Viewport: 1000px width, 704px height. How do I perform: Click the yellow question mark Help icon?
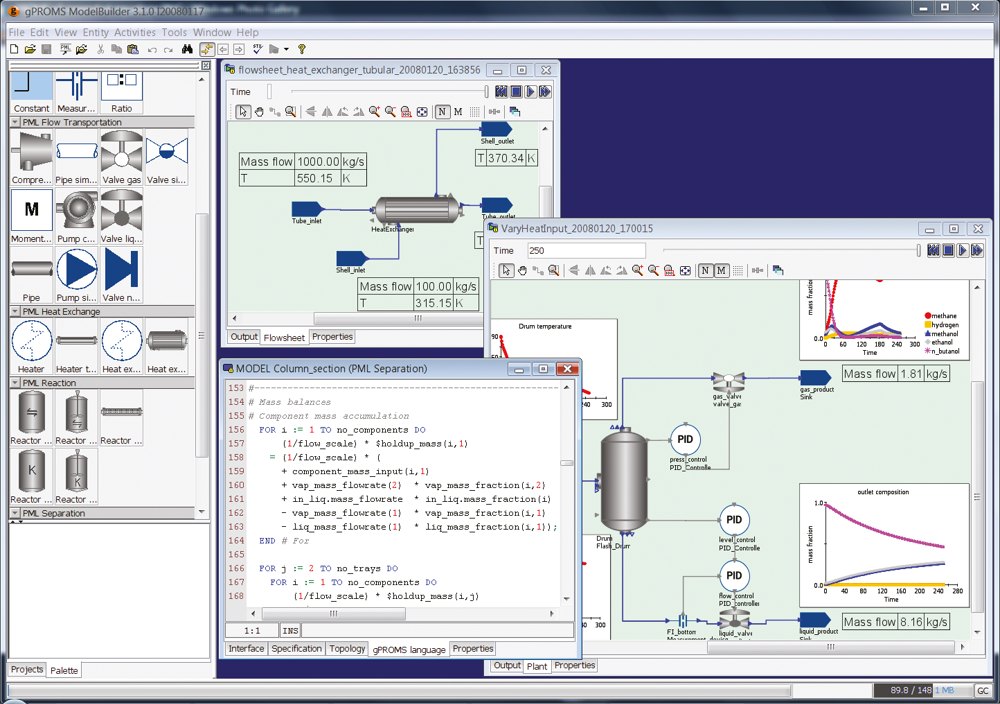pyautogui.click(x=302, y=49)
